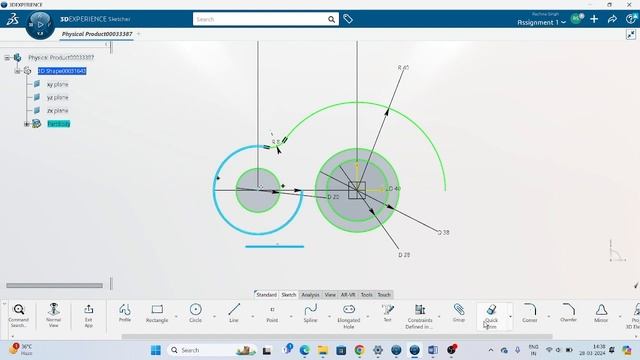This screenshot has height=360, width=640.
Task: Switch to the Touch tab
Action: click(384, 295)
